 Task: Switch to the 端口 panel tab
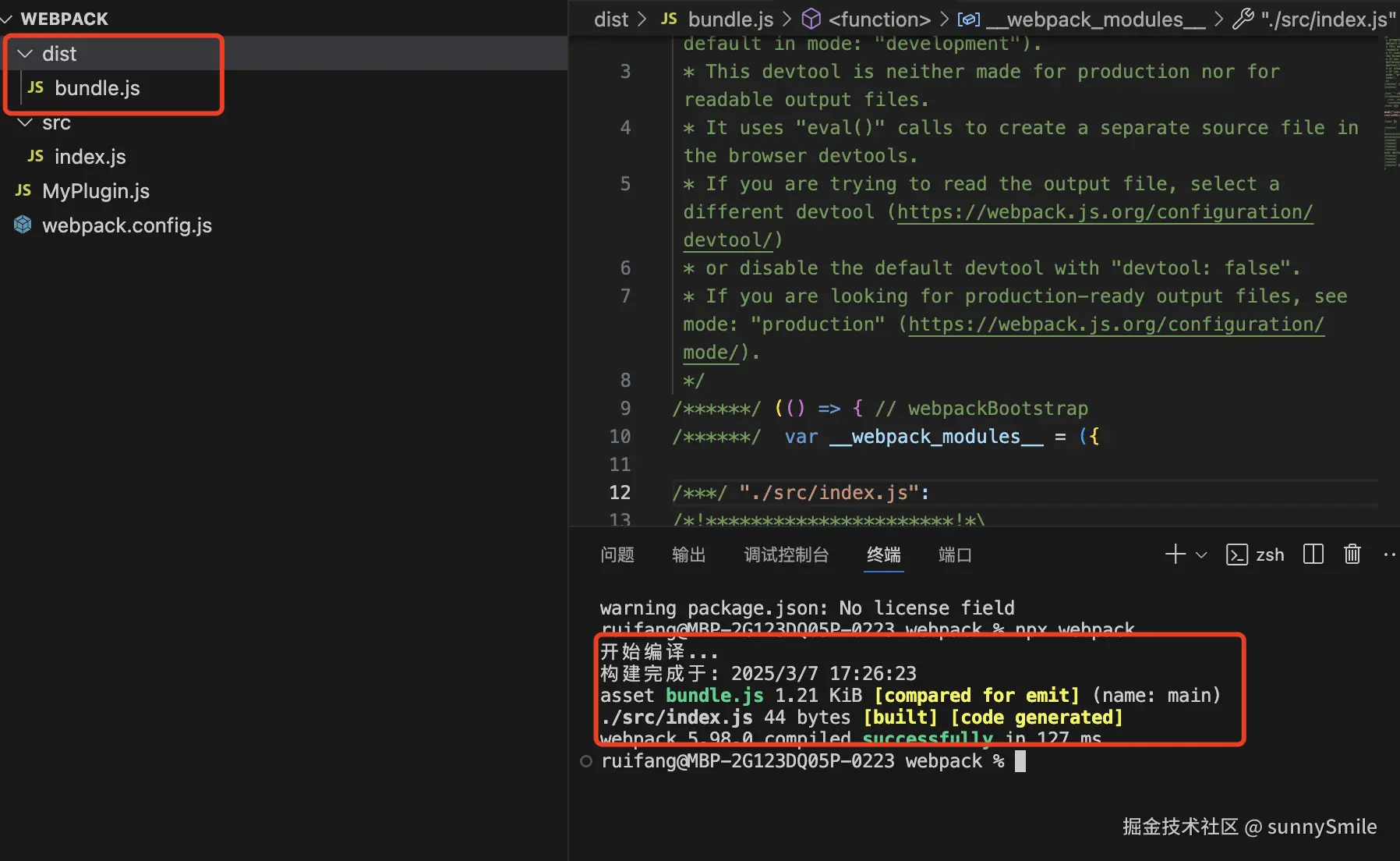click(x=956, y=555)
